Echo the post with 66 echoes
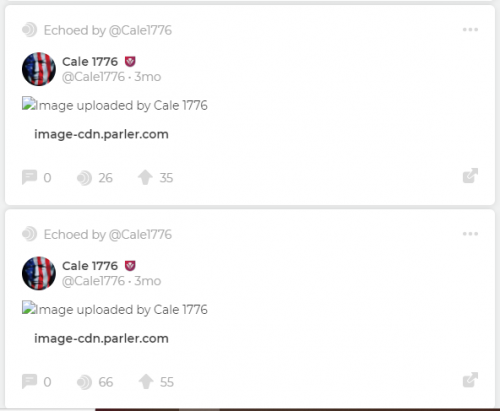 (84, 382)
